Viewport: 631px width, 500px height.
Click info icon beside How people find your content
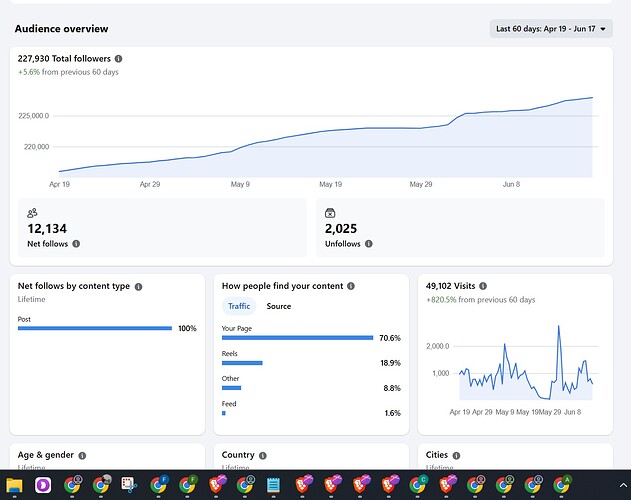pos(351,286)
